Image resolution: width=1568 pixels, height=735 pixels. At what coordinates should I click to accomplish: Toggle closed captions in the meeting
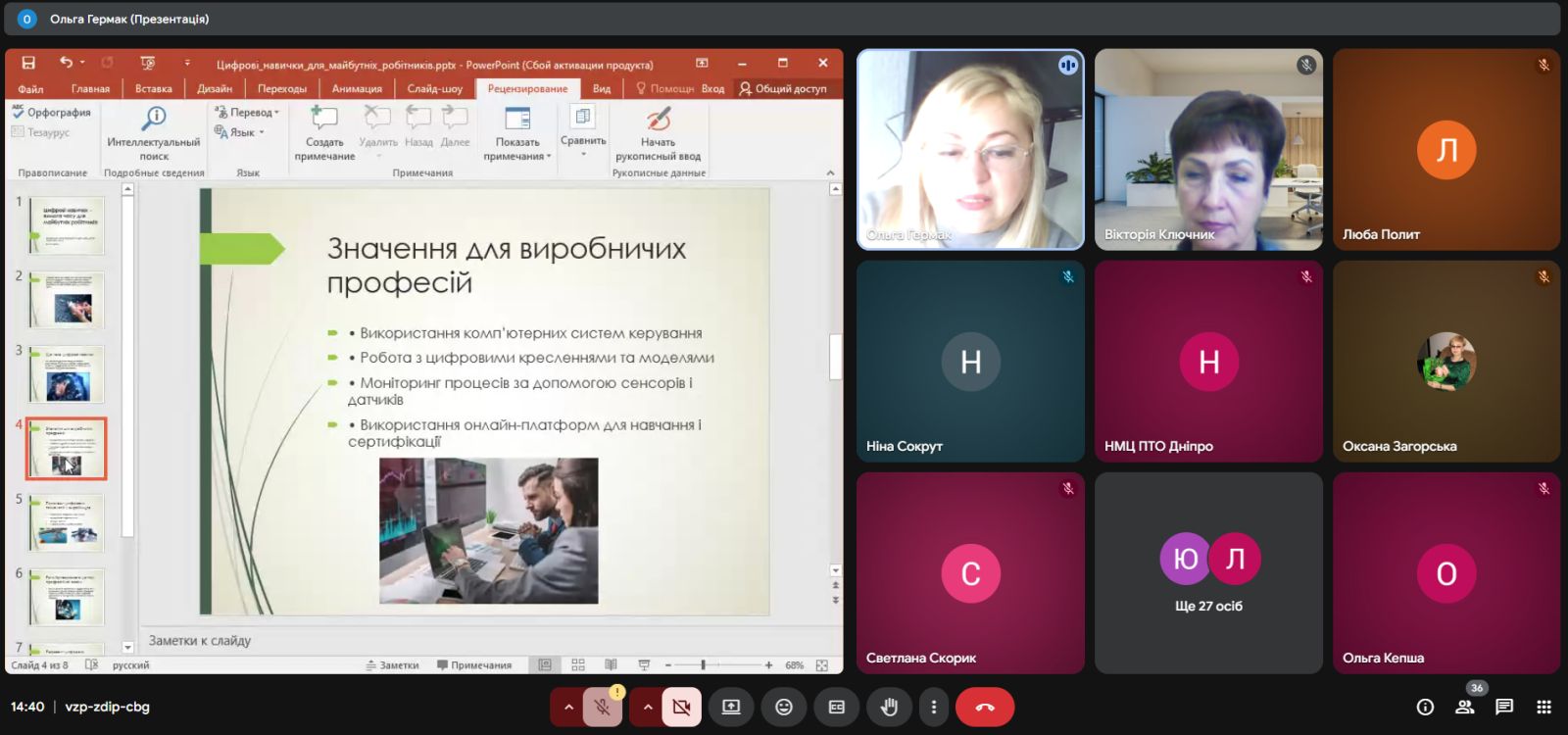click(x=836, y=707)
